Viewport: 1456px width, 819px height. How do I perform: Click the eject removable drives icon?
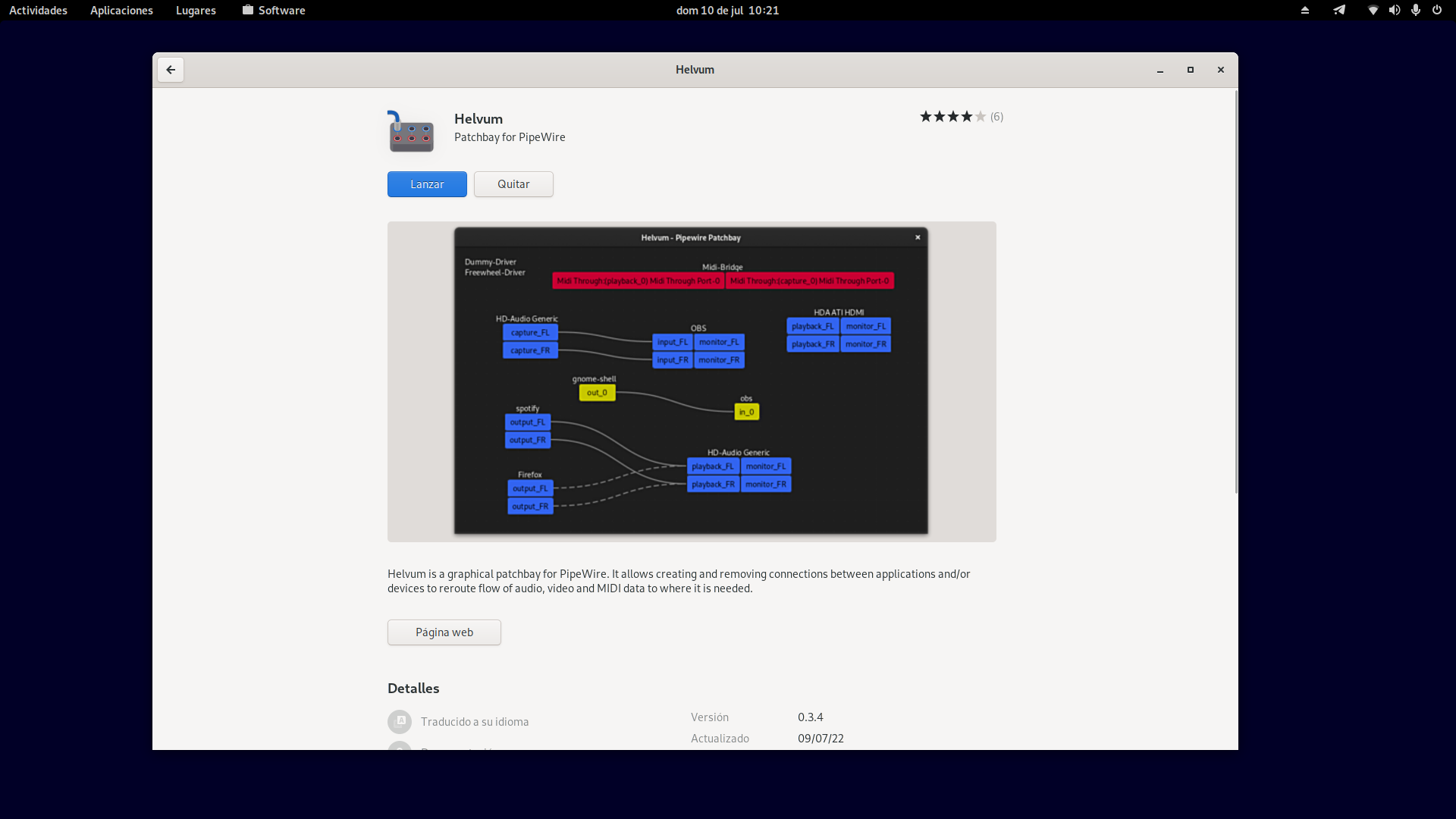point(1305,11)
